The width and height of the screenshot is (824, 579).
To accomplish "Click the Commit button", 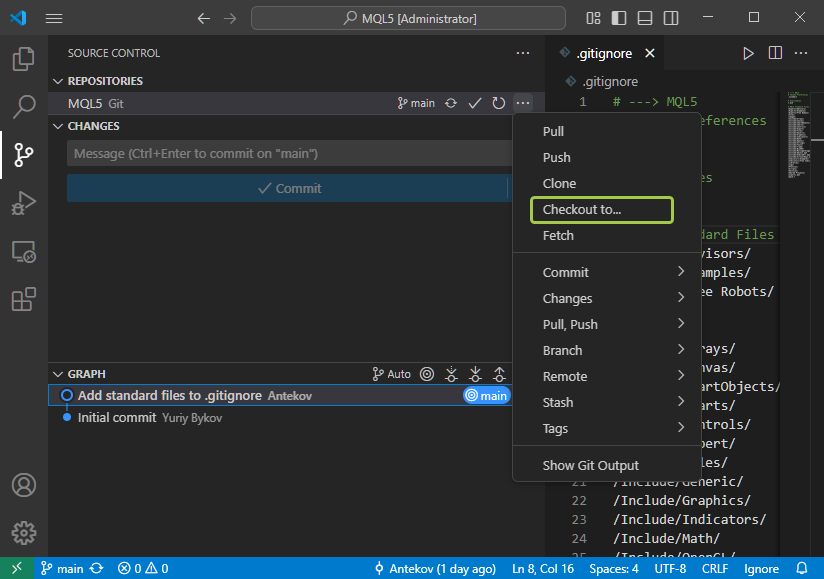I will tap(287, 188).
